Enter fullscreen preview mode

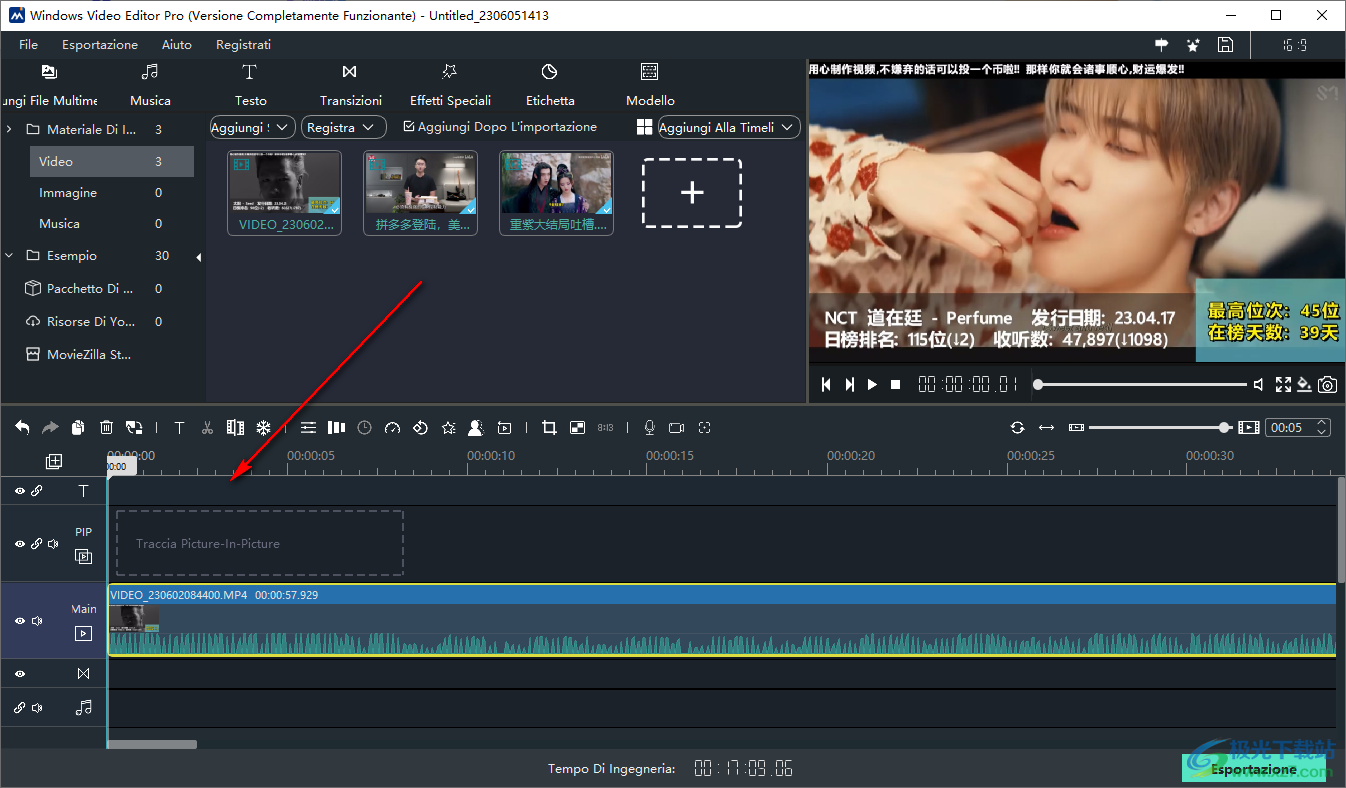click(1283, 384)
